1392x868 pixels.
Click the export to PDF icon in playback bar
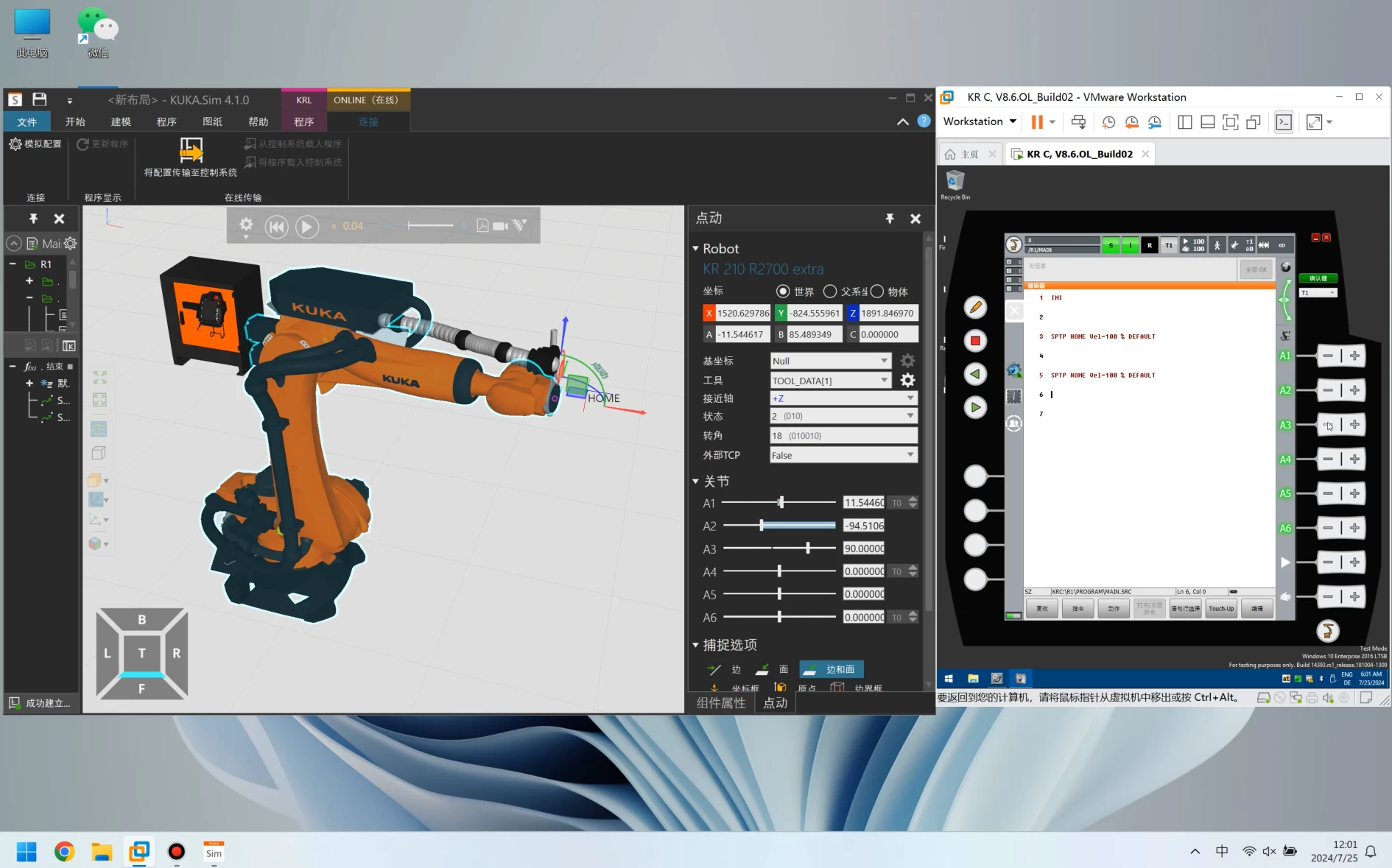[482, 225]
